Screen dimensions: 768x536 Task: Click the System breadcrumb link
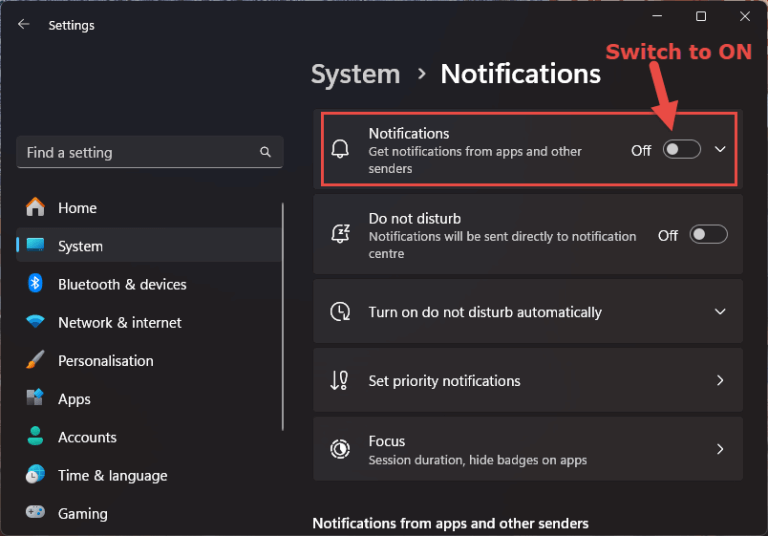pos(356,74)
